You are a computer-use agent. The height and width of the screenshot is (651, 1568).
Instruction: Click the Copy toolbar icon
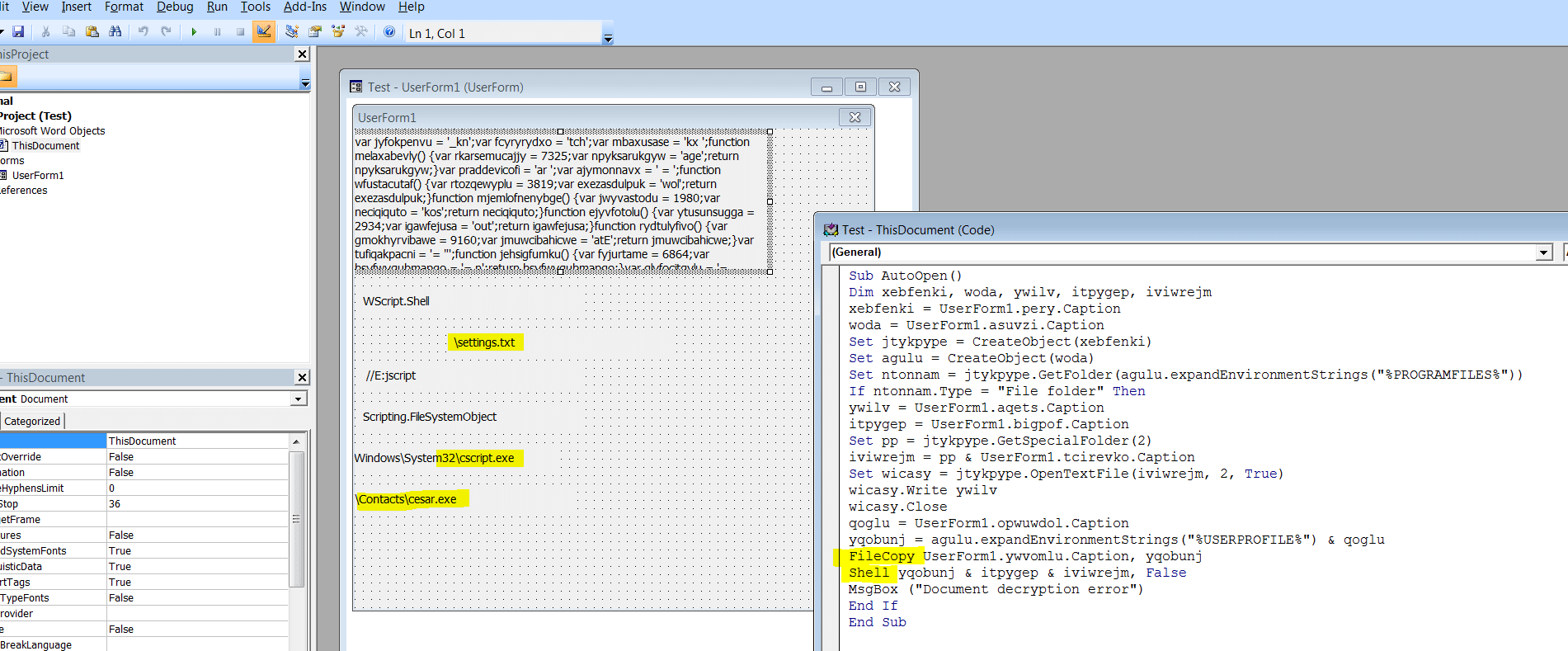click(x=68, y=32)
